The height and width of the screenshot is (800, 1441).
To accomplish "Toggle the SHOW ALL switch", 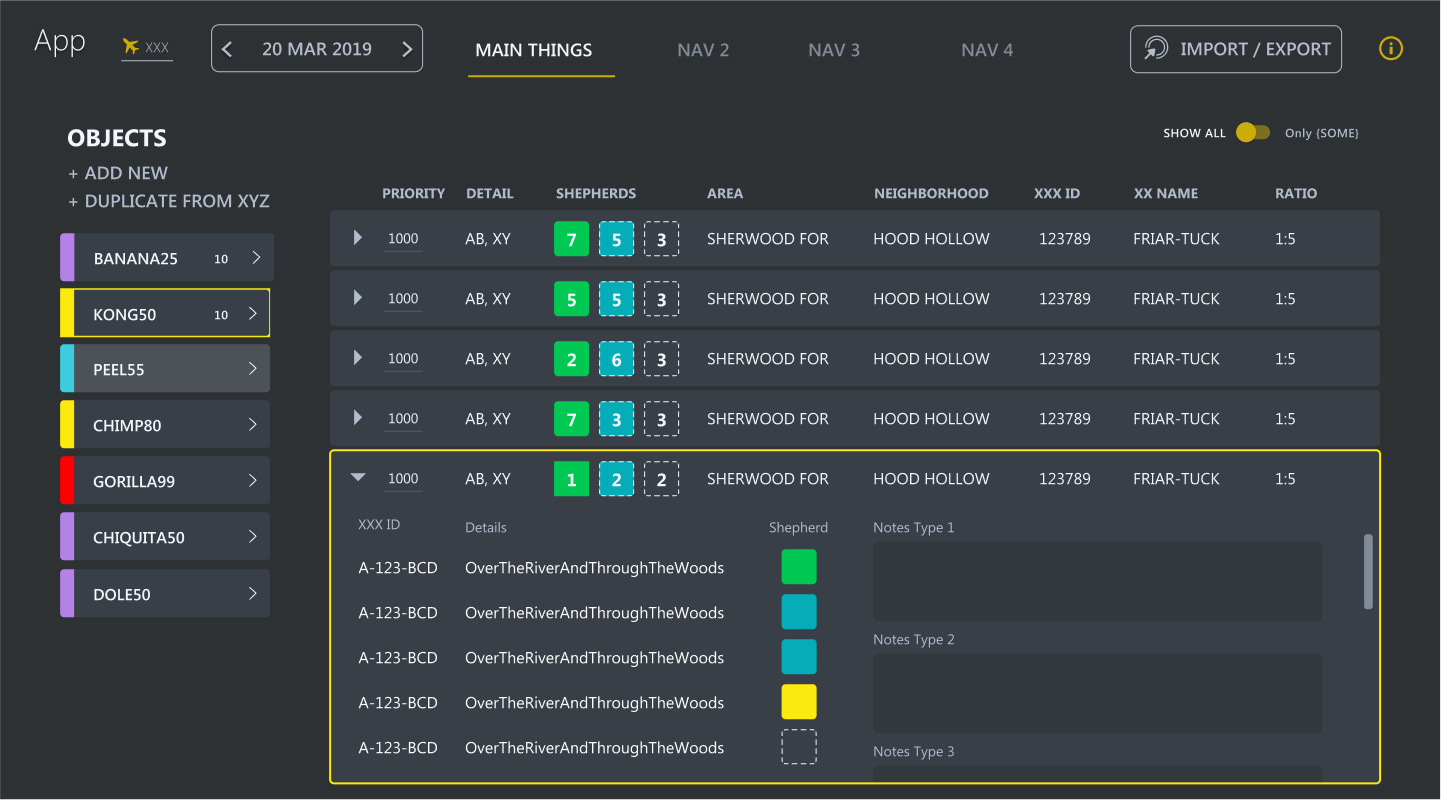I will pos(1253,132).
